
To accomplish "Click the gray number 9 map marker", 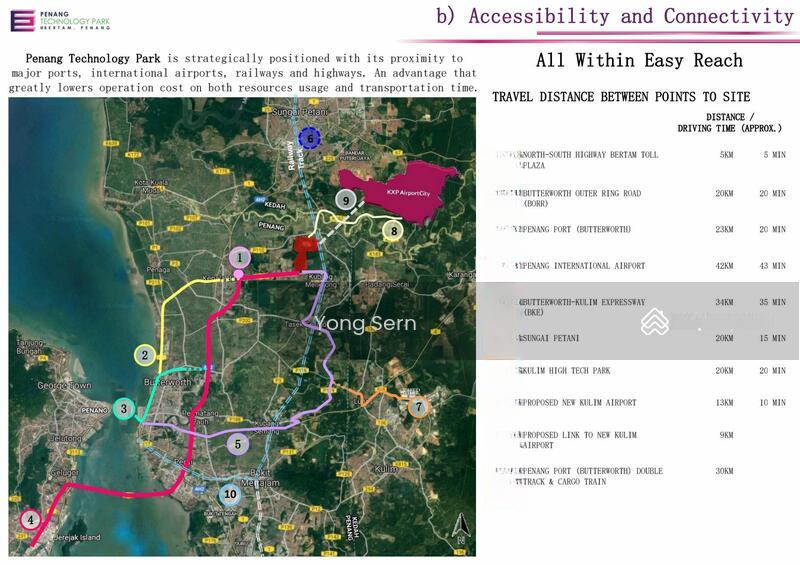I will click(345, 201).
